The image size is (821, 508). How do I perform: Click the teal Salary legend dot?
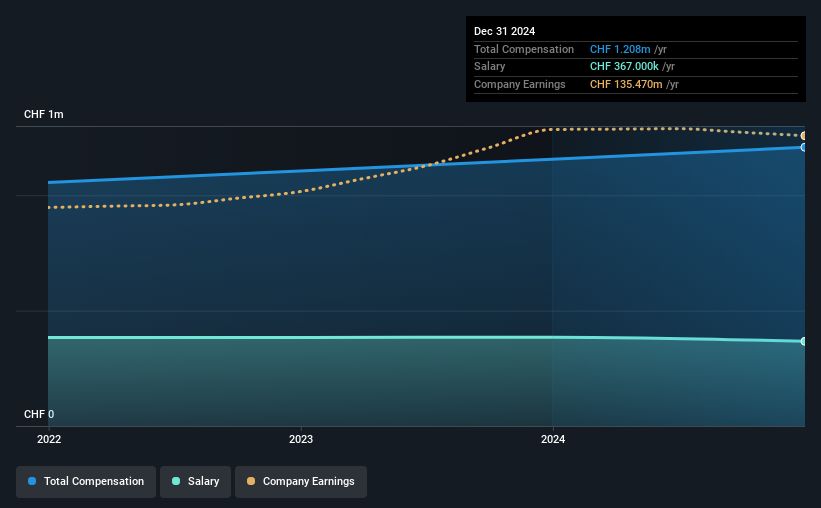pyautogui.click(x=176, y=481)
